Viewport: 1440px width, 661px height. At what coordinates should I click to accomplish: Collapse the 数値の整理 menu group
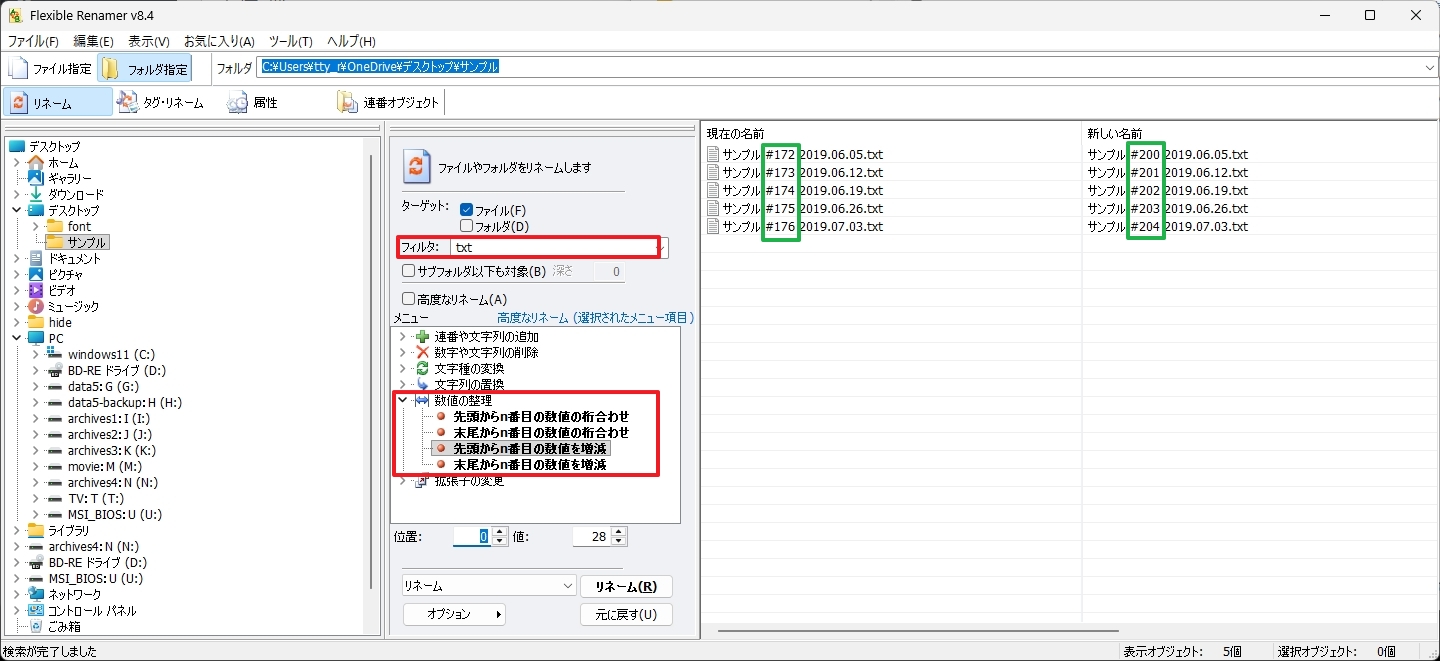[403, 401]
